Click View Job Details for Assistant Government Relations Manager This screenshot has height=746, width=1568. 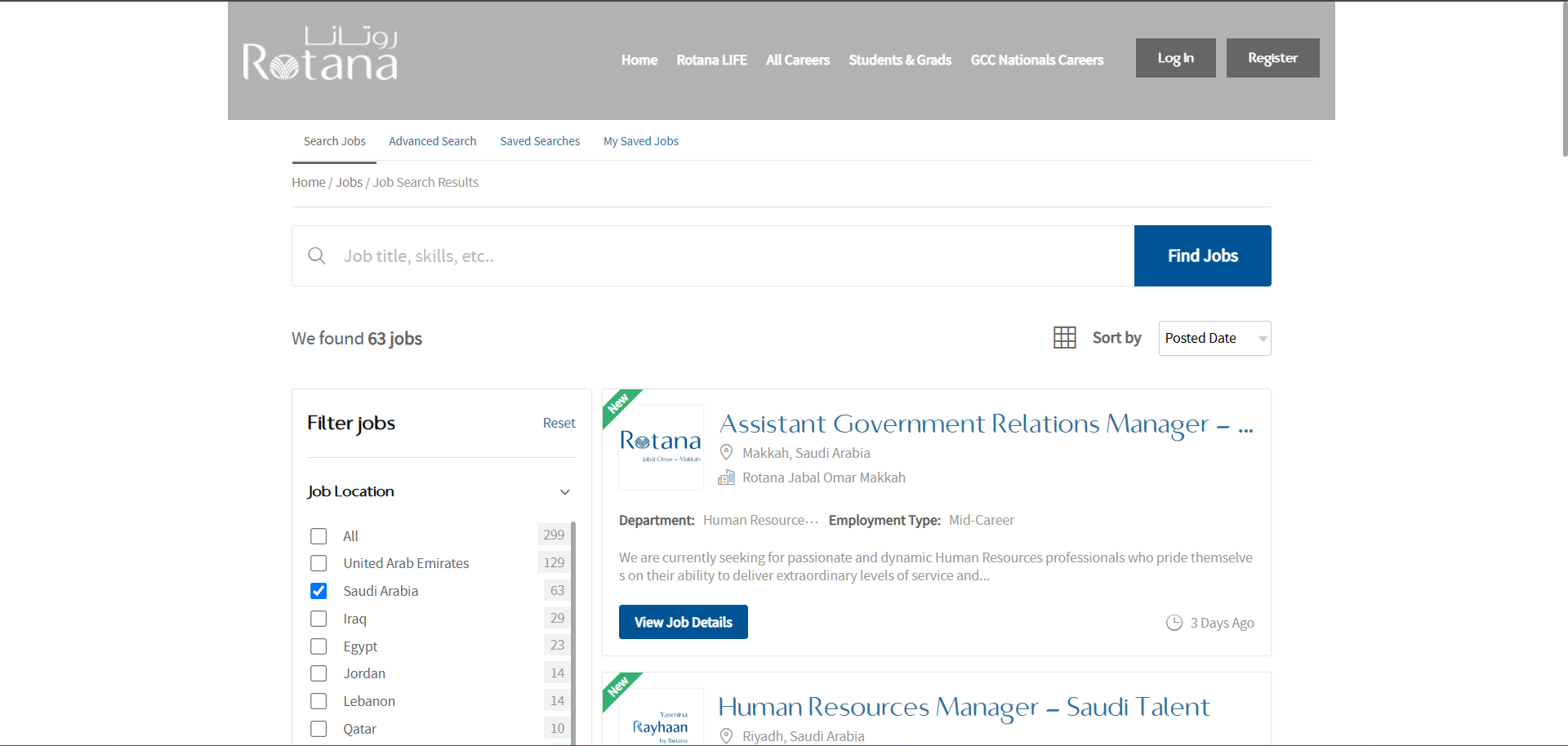(683, 622)
